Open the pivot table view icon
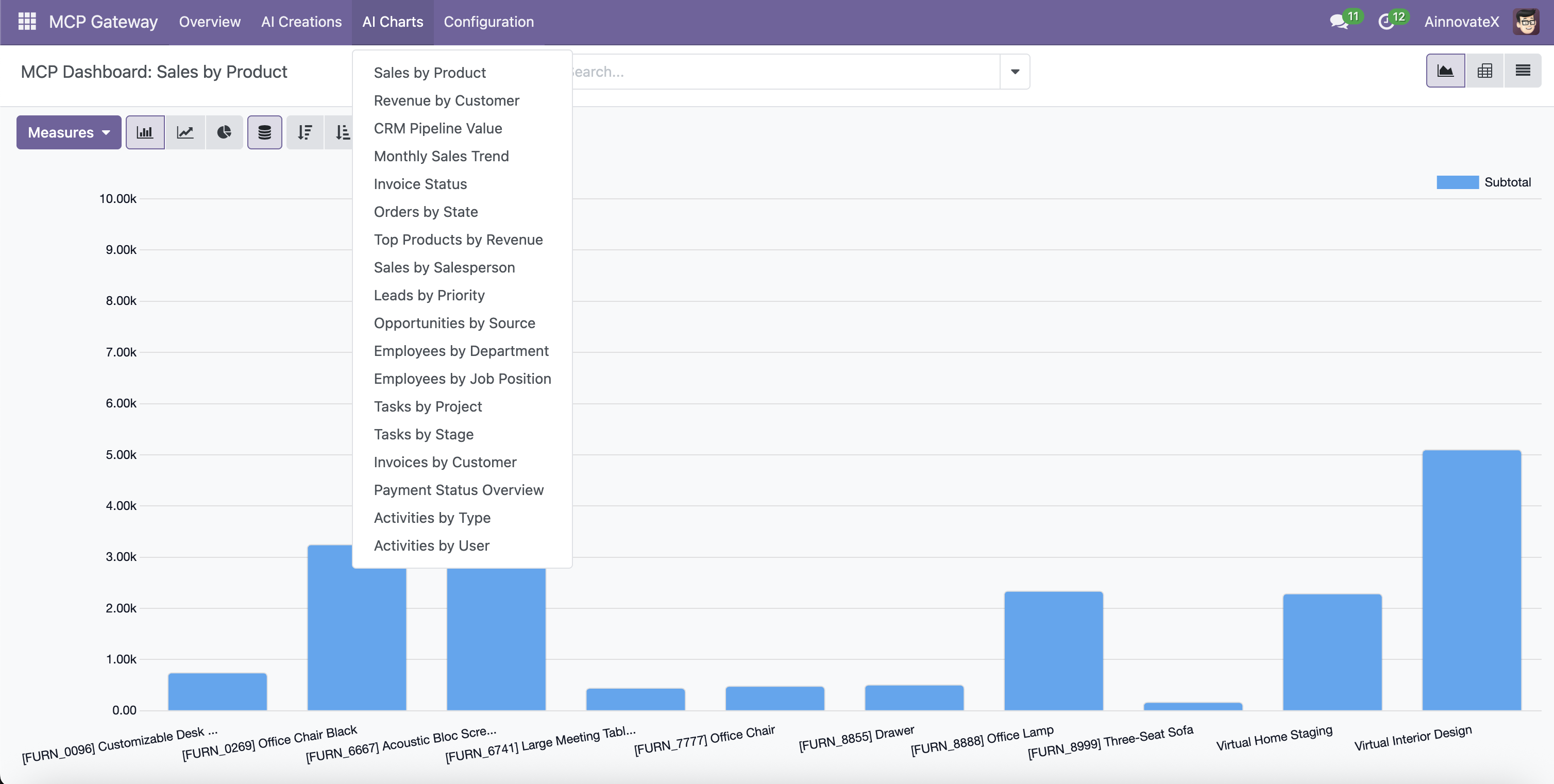Screen dimensions: 1554x784 [1484, 70]
